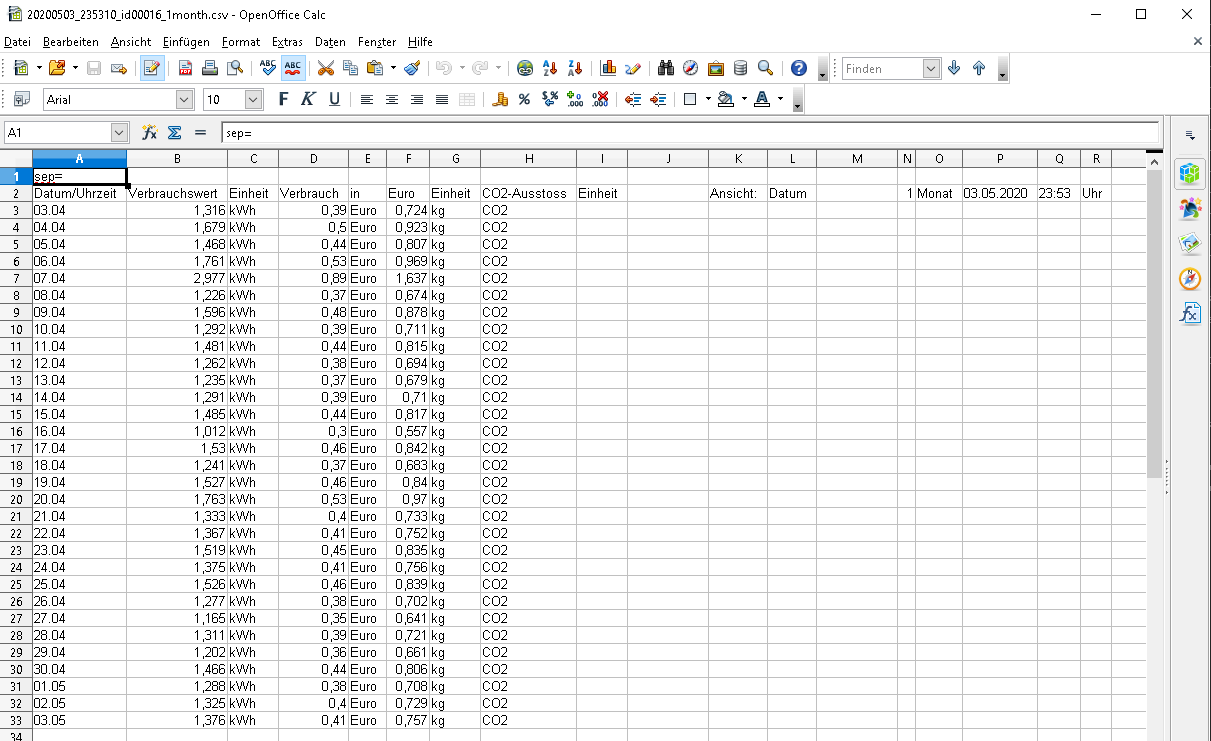Toggle automatic spellcheck

pyautogui.click(x=291, y=68)
